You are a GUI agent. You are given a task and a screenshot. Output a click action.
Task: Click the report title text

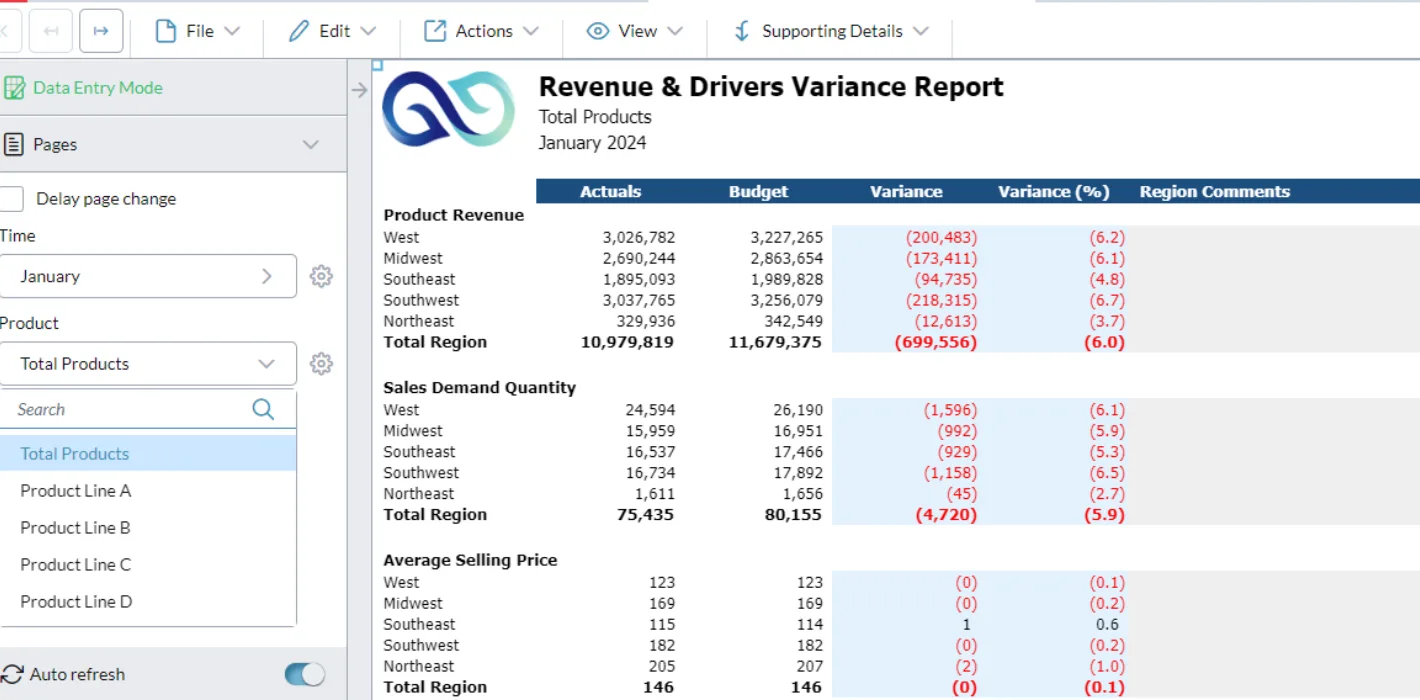pos(771,87)
